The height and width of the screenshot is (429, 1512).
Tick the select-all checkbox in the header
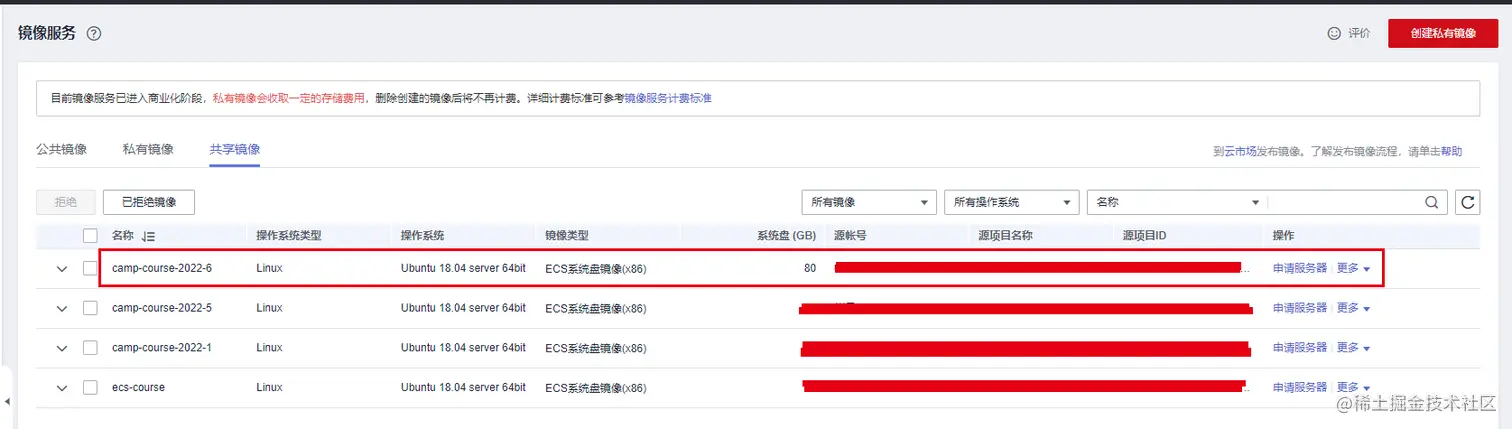click(x=91, y=236)
